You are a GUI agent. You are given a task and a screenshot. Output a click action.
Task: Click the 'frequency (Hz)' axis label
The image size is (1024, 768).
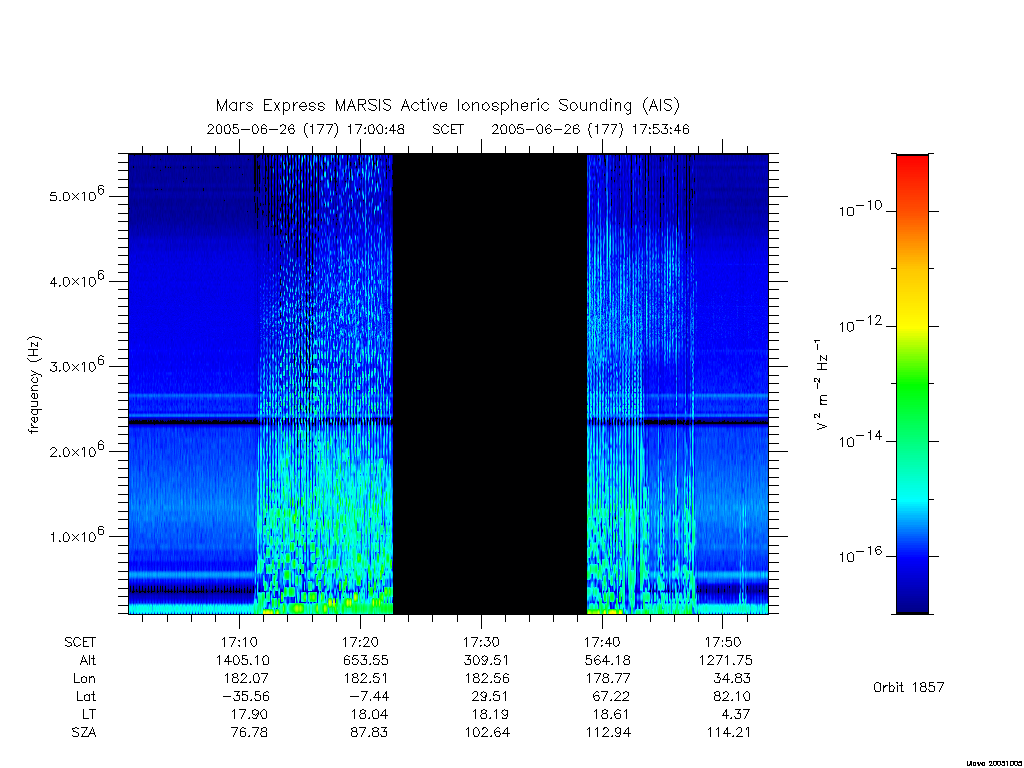35,384
